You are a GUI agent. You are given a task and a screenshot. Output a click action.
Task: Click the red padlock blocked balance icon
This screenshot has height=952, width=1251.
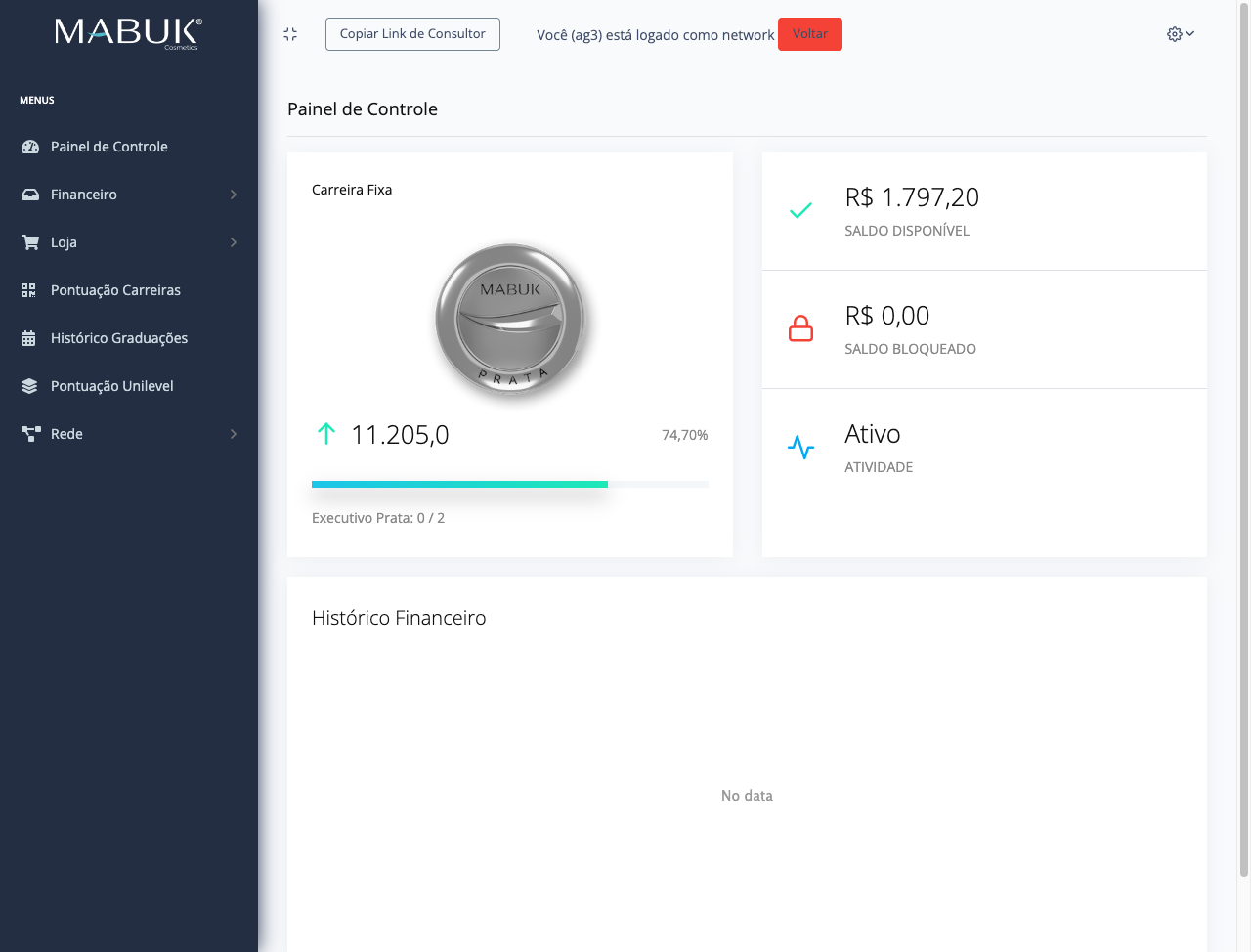point(800,329)
